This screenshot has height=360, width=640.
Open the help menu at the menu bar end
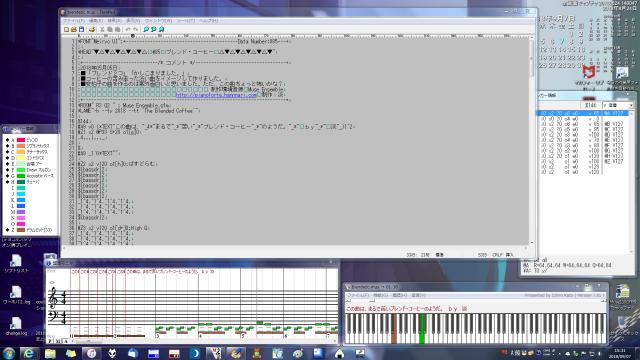click(209, 20)
